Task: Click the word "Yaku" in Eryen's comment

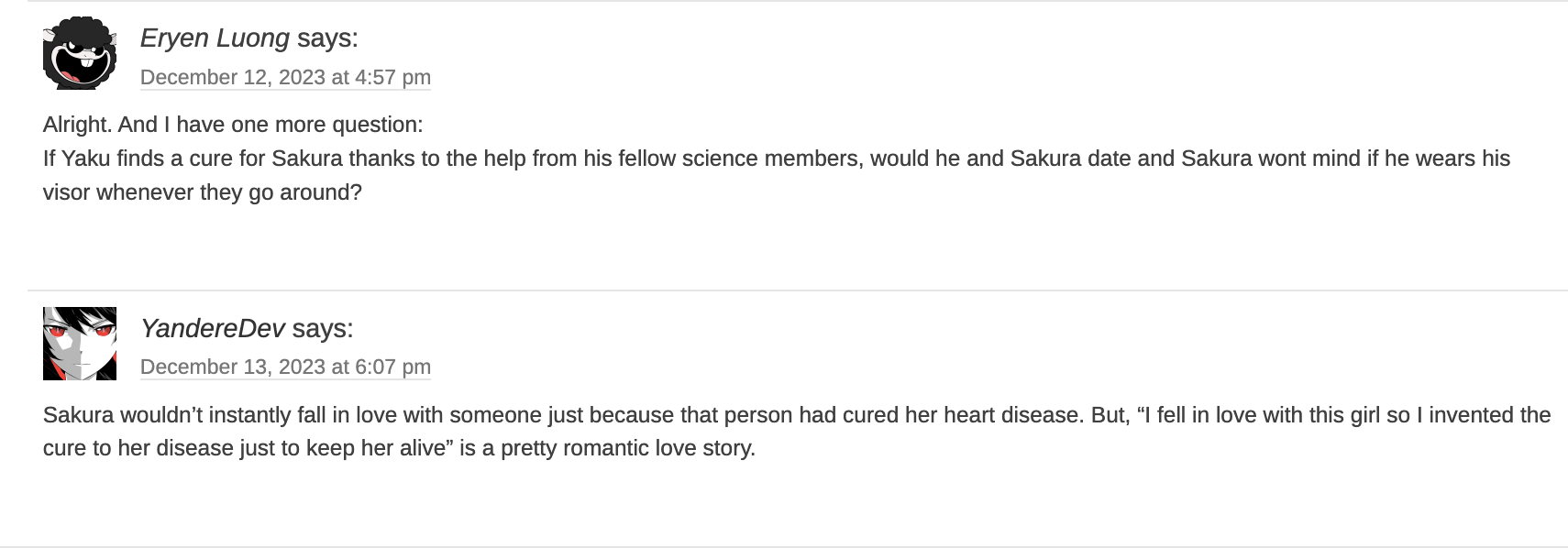Action: [86, 159]
